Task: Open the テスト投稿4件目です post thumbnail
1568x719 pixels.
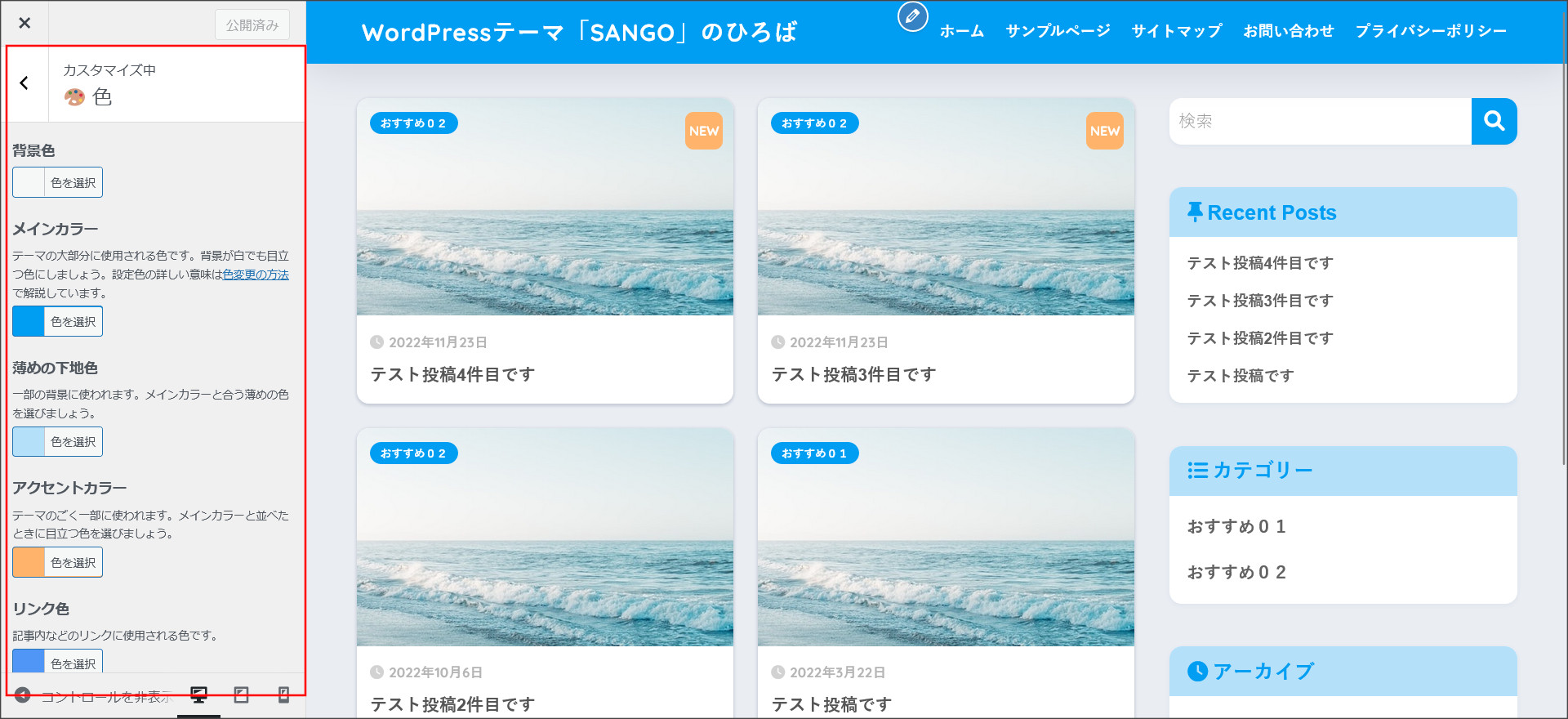Action: [x=545, y=208]
